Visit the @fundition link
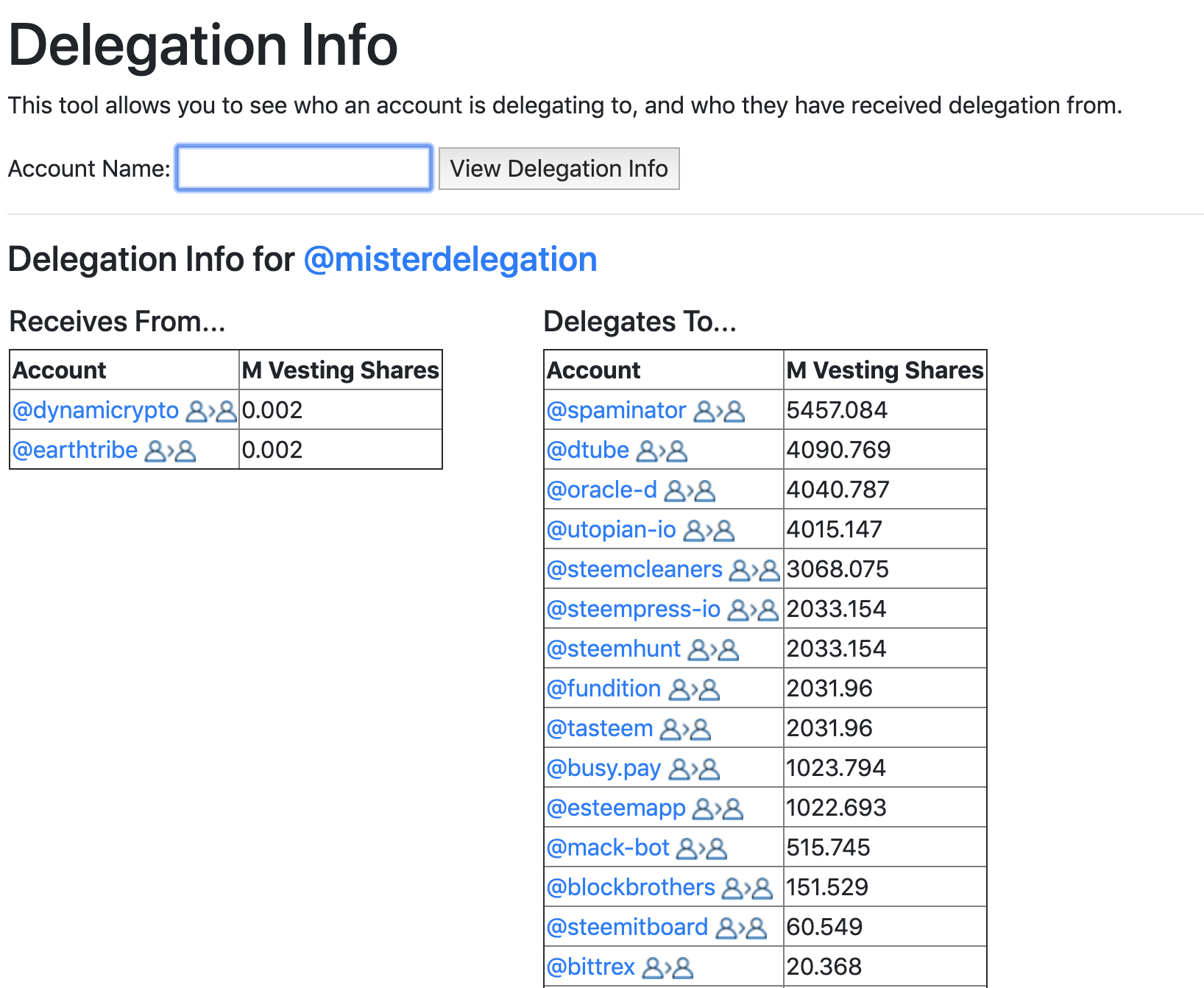This screenshot has height=988, width=1204. click(x=604, y=688)
